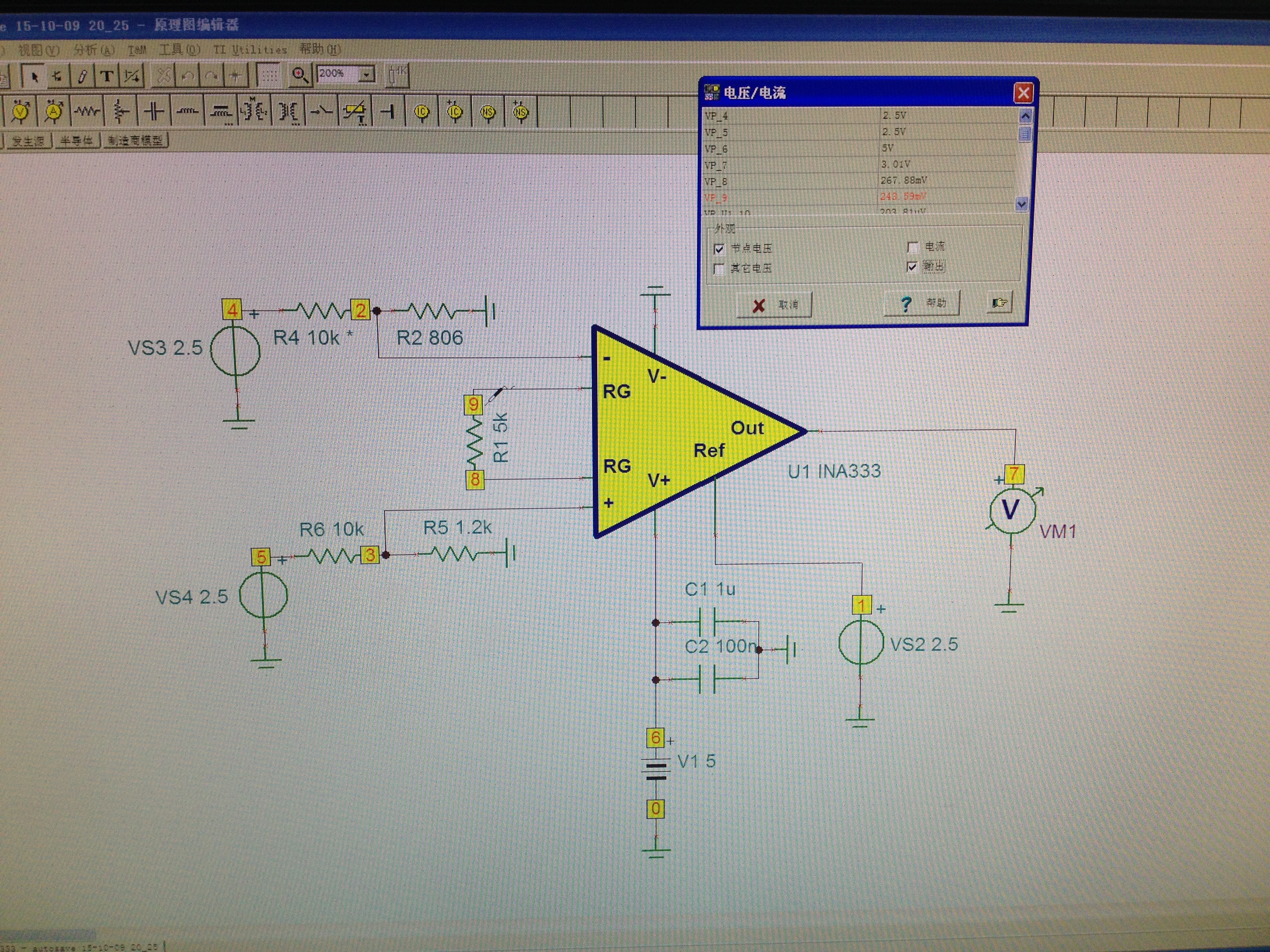Click the zoom magnifier tool

[x=299, y=75]
